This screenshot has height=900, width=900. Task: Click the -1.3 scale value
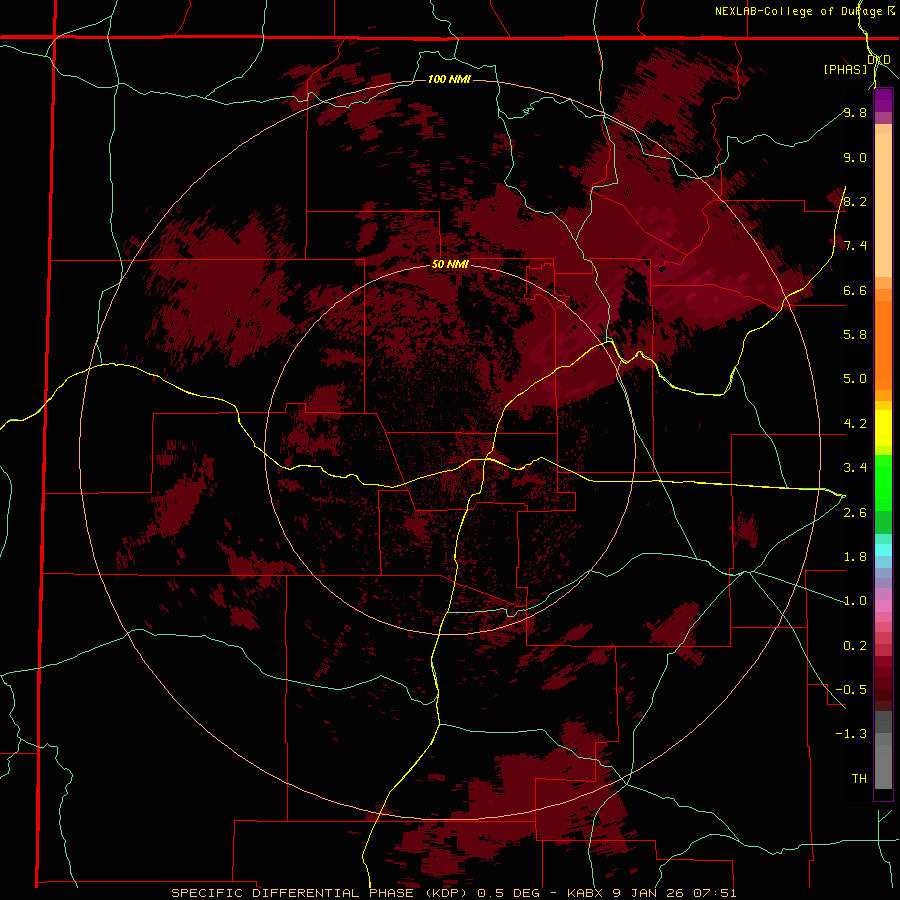coord(851,734)
